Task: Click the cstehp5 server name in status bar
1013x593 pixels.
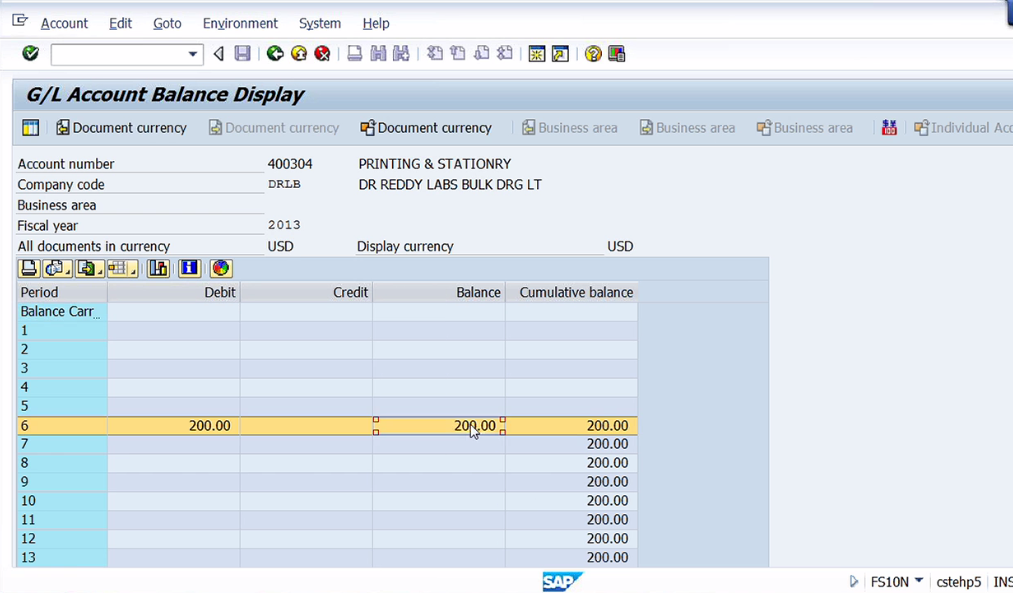Action: point(959,581)
